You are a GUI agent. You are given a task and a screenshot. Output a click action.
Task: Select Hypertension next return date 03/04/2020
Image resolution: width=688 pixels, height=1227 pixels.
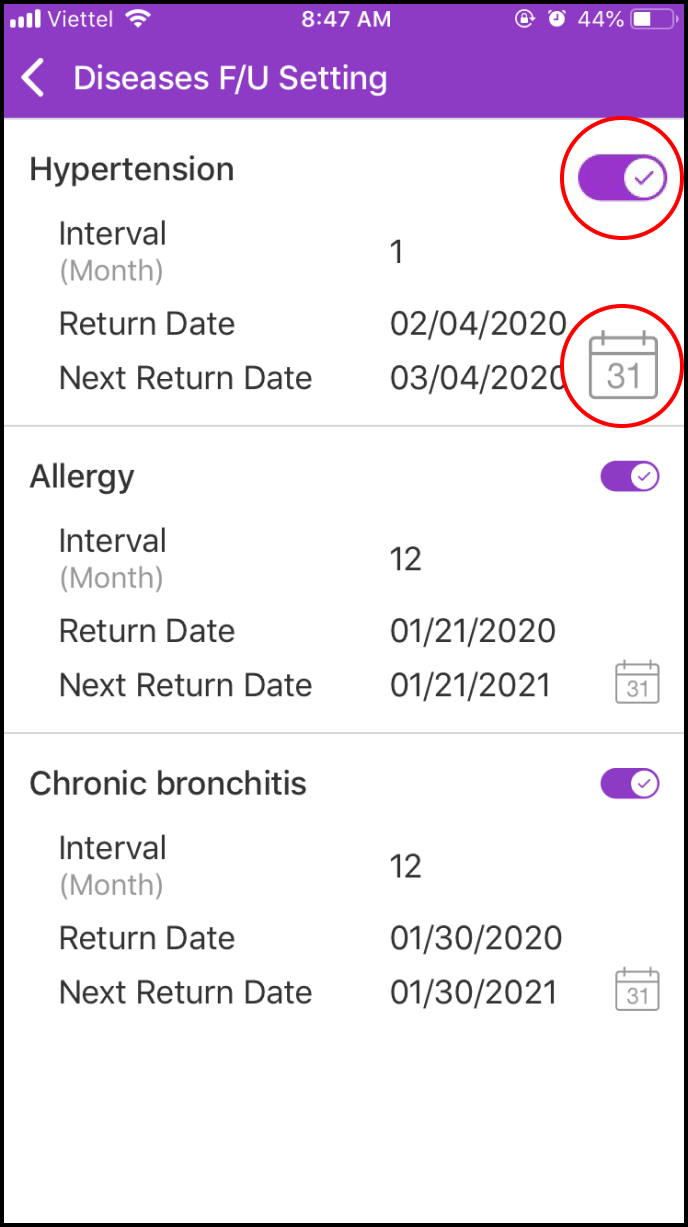(x=478, y=378)
